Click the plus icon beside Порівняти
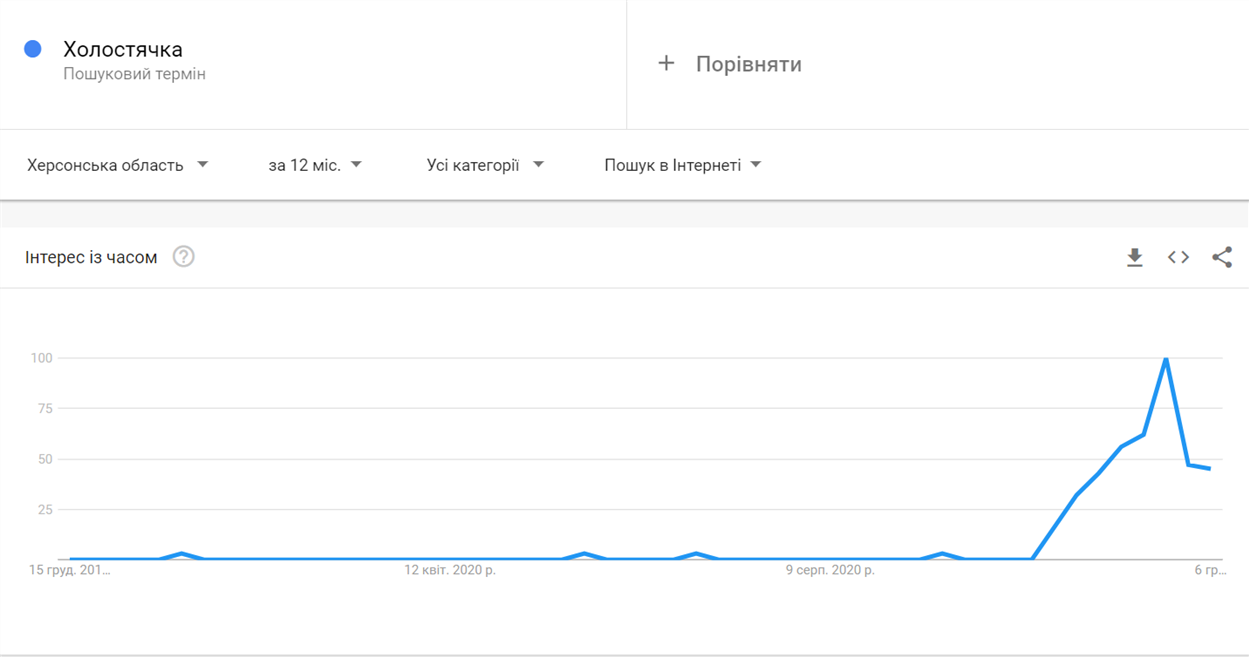1249x657 pixels. pos(666,64)
